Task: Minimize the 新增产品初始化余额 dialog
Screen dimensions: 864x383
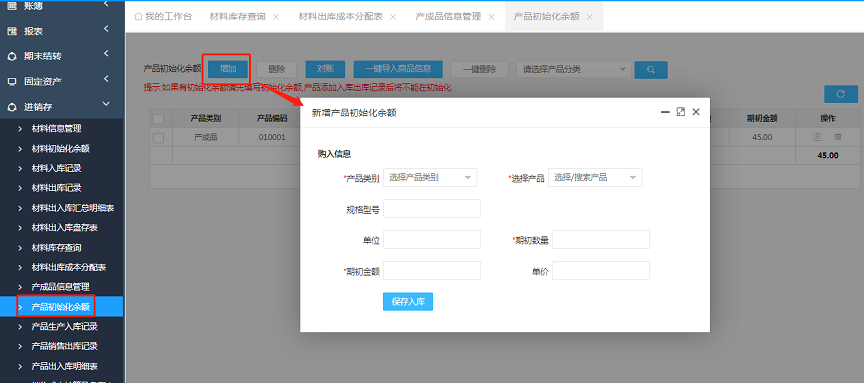Action: pos(665,112)
